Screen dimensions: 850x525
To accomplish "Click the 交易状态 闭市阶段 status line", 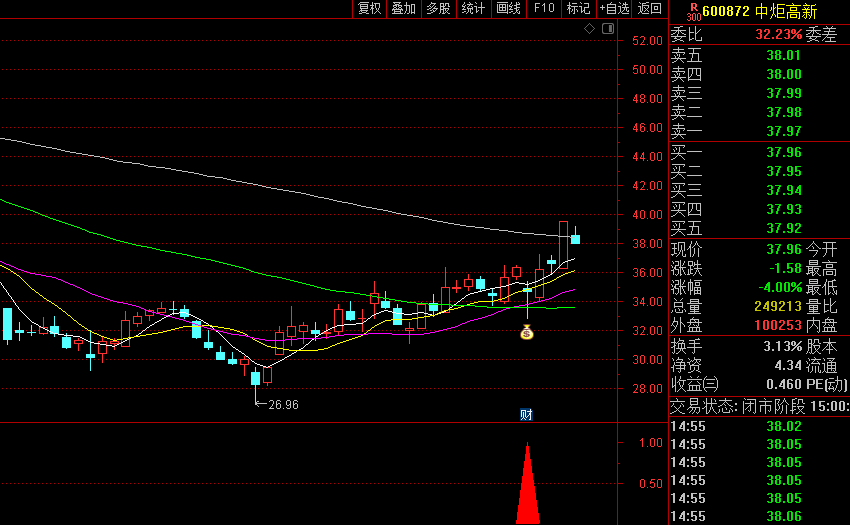I will click(759, 406).
